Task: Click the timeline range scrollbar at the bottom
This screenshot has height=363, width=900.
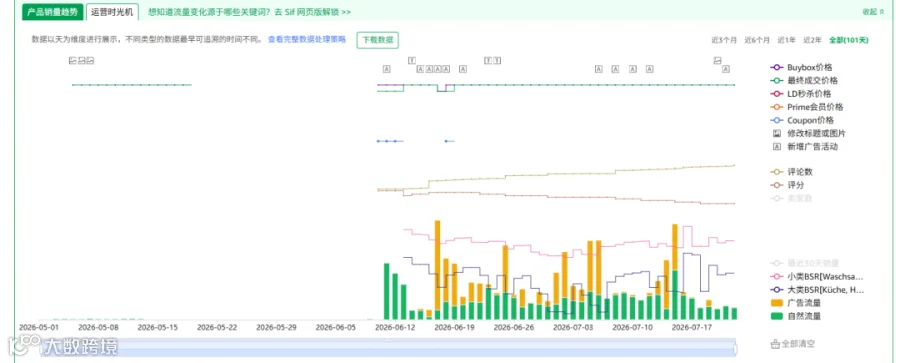Action: [x=389, y=348]
